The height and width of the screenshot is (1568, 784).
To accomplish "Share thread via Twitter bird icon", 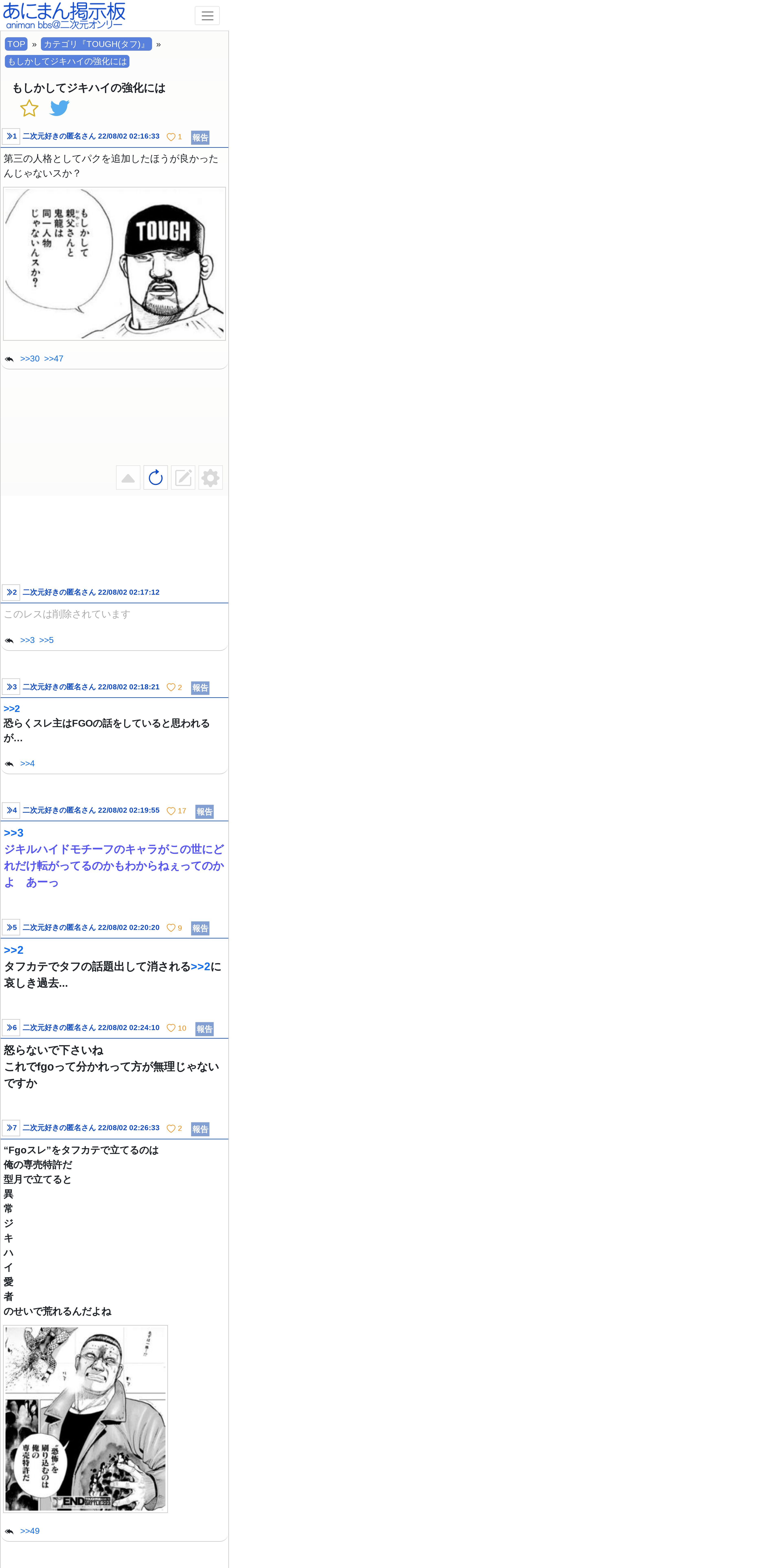I will (60, 108).
